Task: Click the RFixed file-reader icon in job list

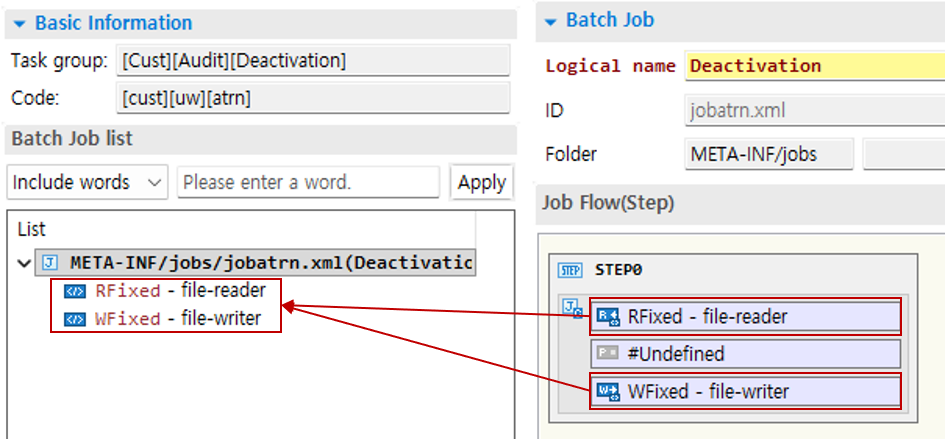Action: pyautogui.click(x=75, y=292)
